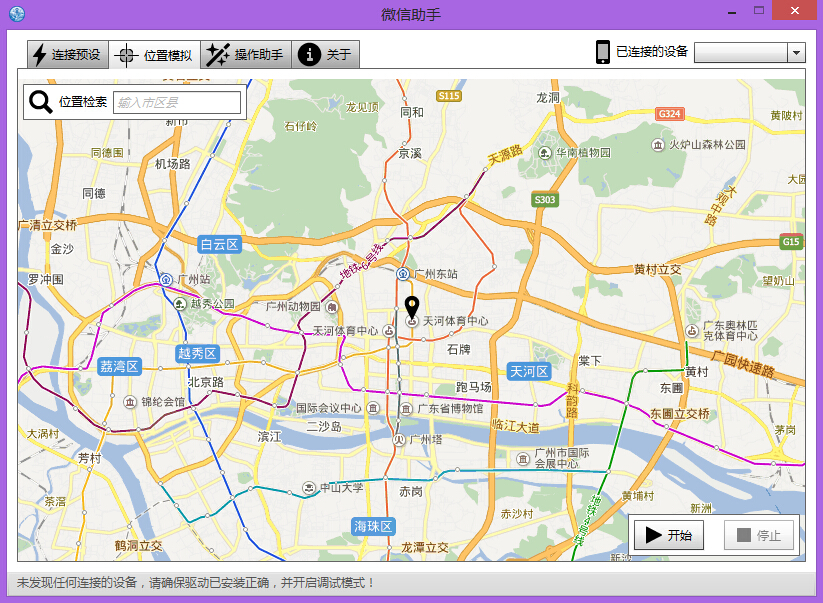This screenshot has height=603, width=823.
Task: Click the G15 road shield
Action: pos(791,241)
